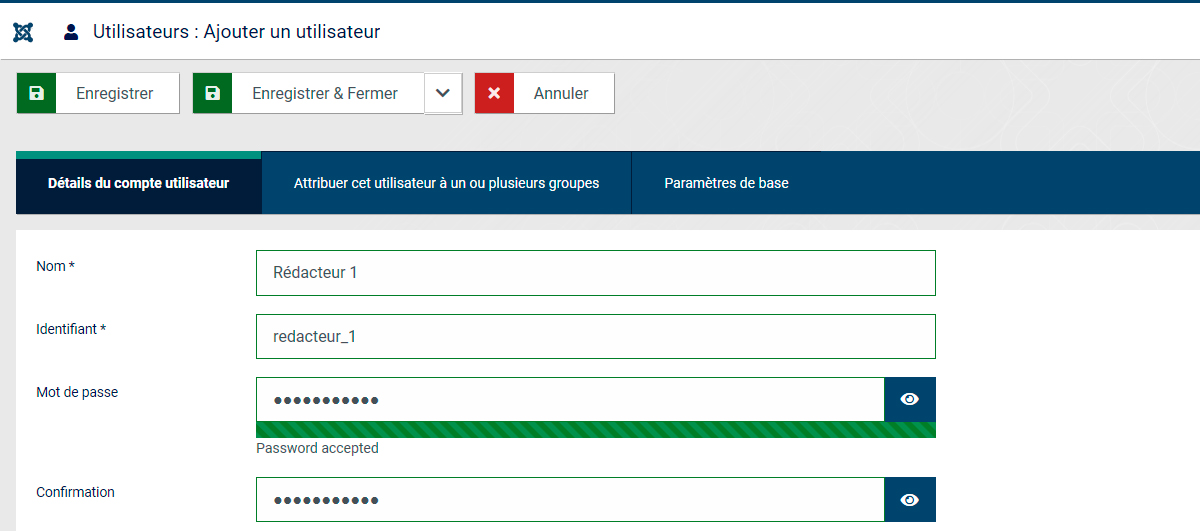This screenshot has height=531, width=1200.
Task: Switch to Attribuer cet utilisateur à groupes tab
Action: pyautogui.click(x=447, y=183)
